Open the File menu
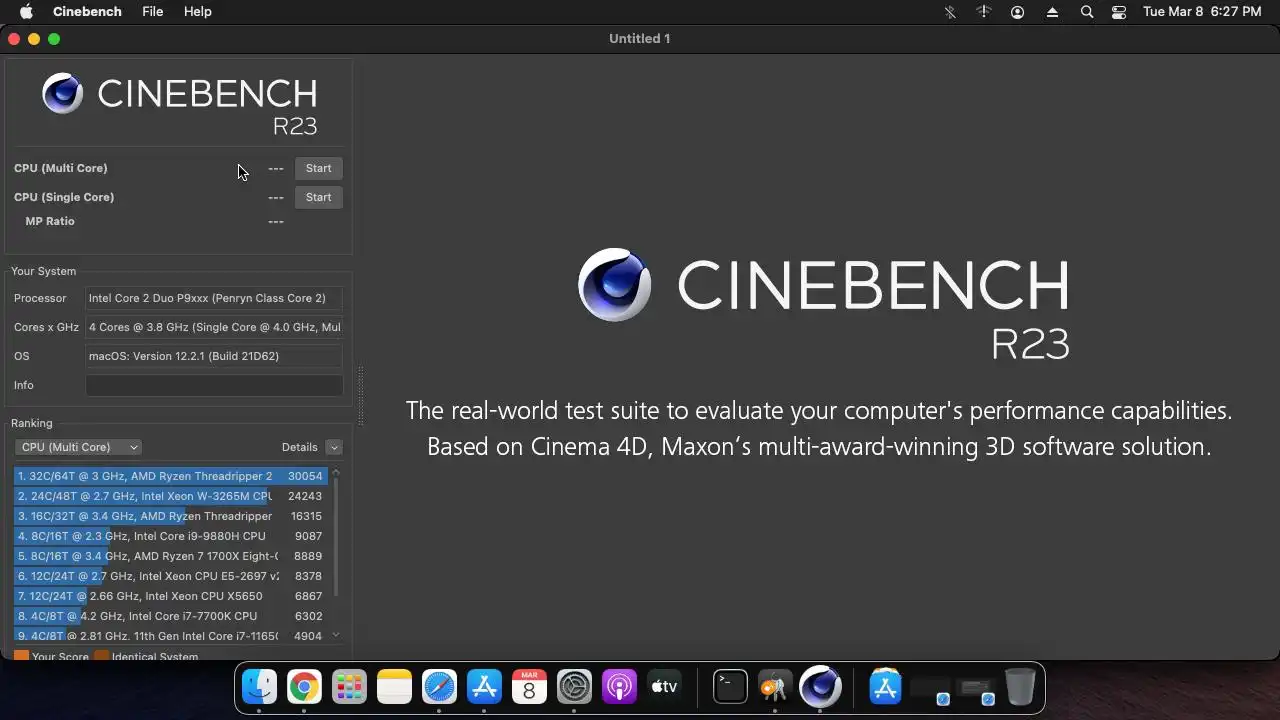The height and width of the screenshot is (720, 1280). [152, 12]
